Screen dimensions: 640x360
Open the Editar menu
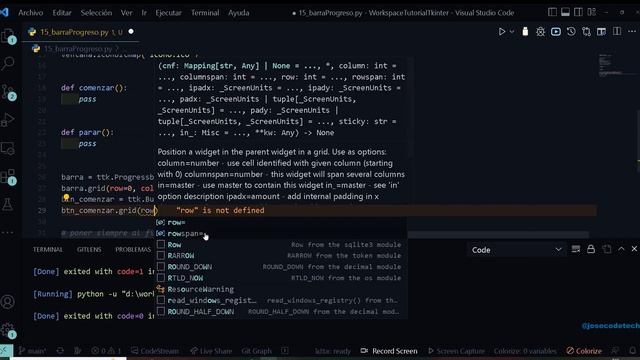click(x=62, y=13)
